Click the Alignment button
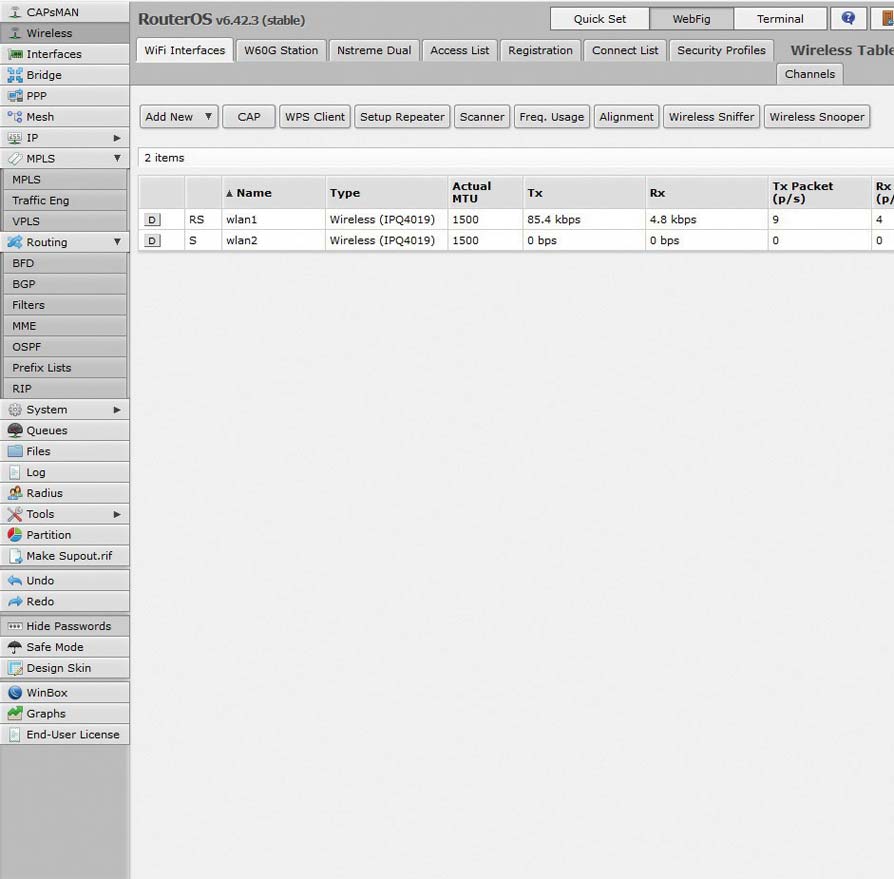894x879 pixels. pyautogui.click(x=627, y=117)
